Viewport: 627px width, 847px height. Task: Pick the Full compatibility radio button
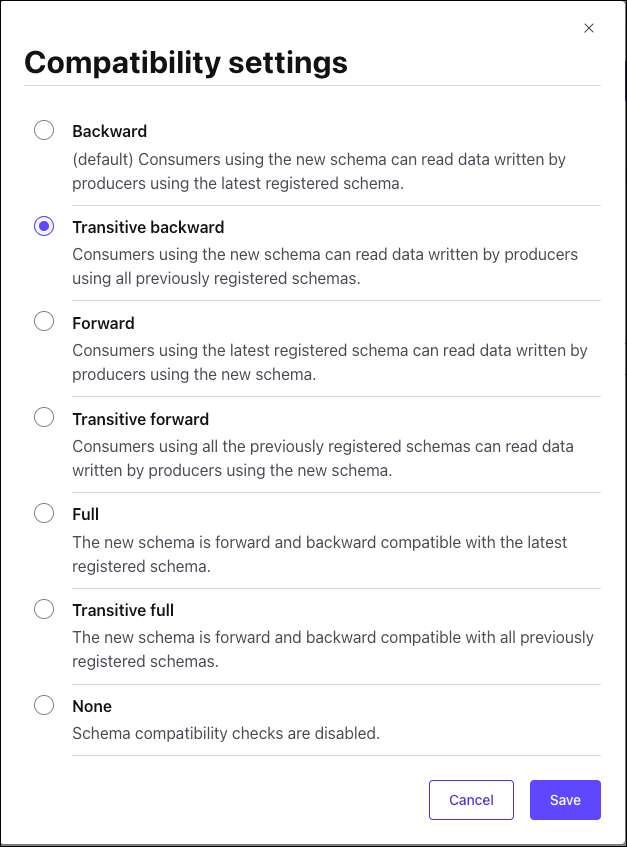pos(44,514)
